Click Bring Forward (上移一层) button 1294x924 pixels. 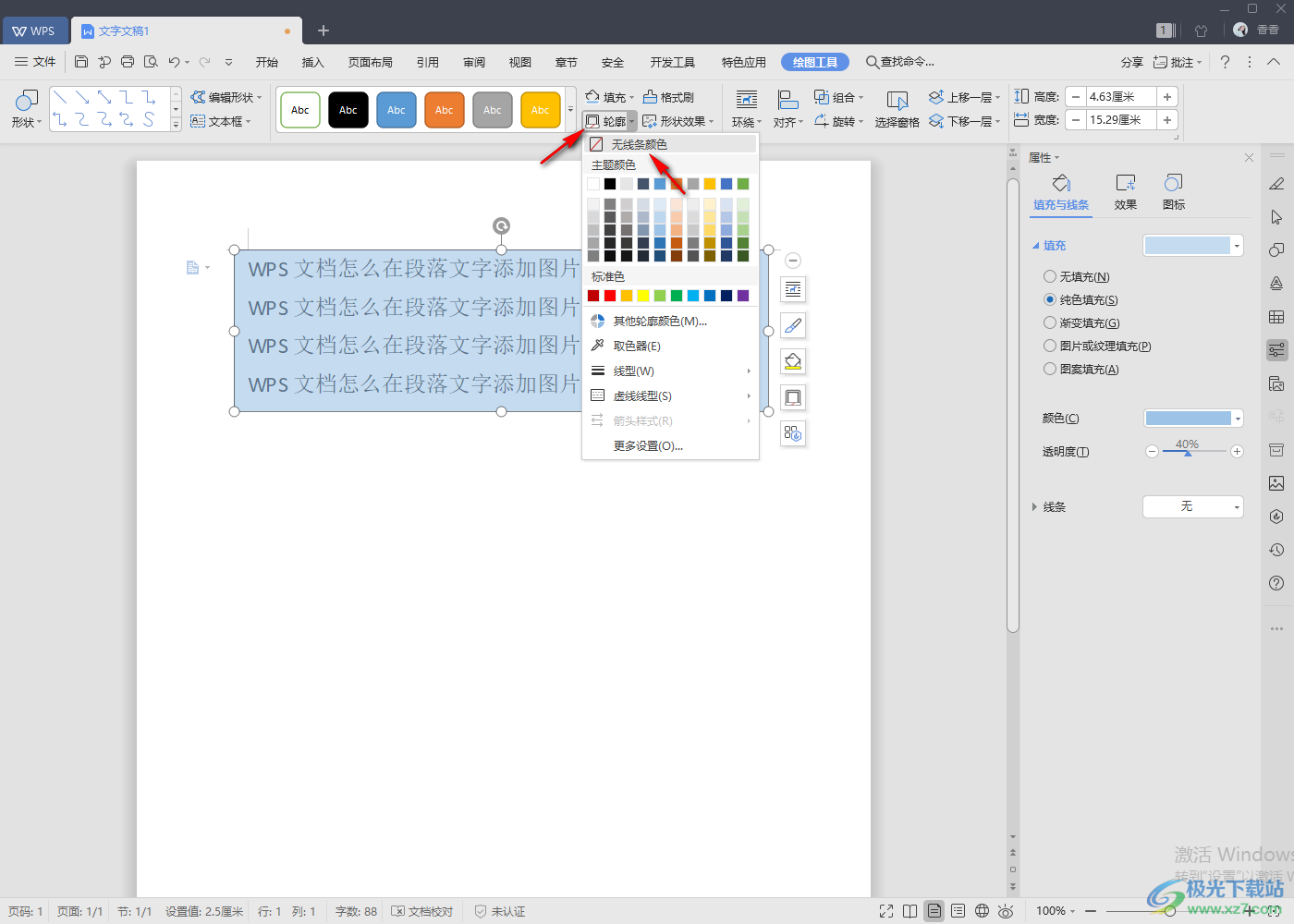coord(964,97)
